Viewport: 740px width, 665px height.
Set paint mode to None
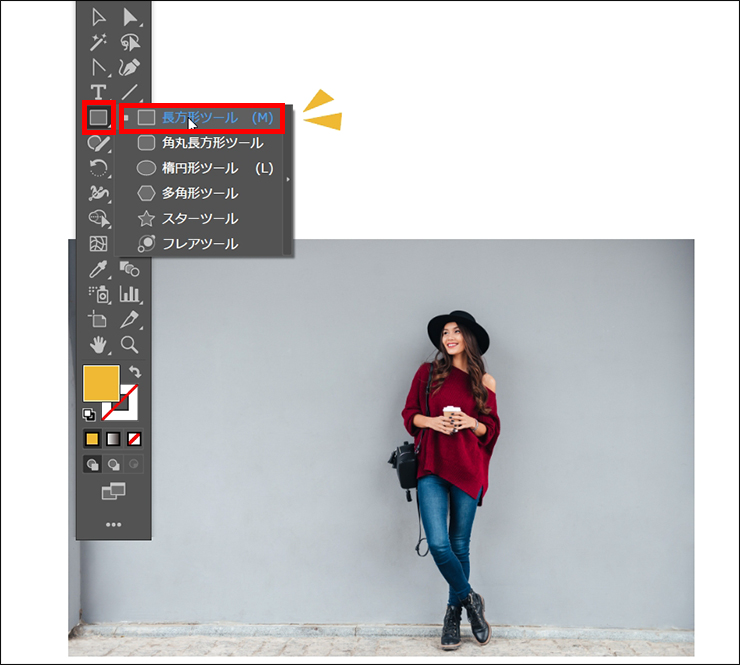click(134, 439)
